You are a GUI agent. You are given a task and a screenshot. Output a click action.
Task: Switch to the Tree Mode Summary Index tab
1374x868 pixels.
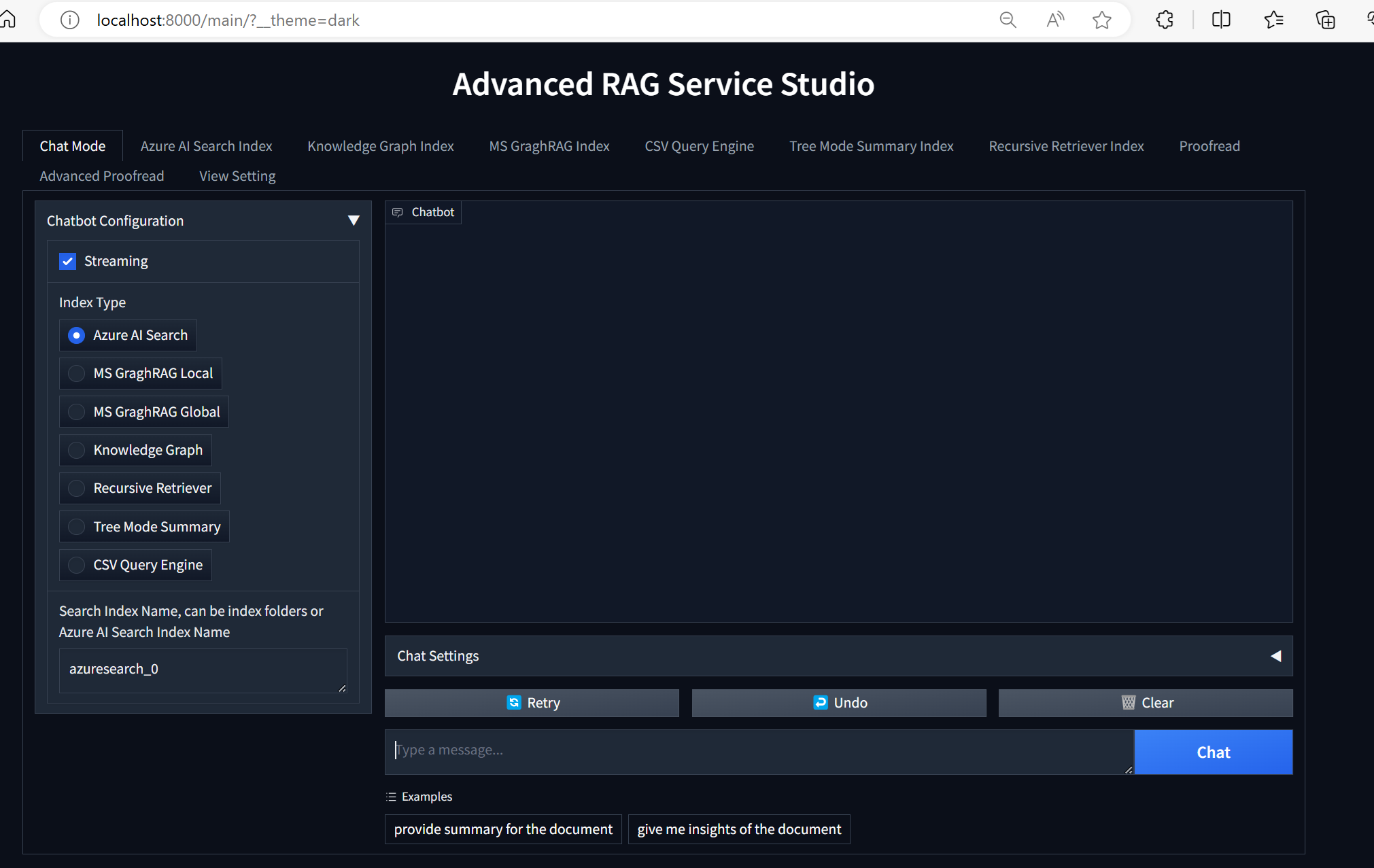(871, 145)
